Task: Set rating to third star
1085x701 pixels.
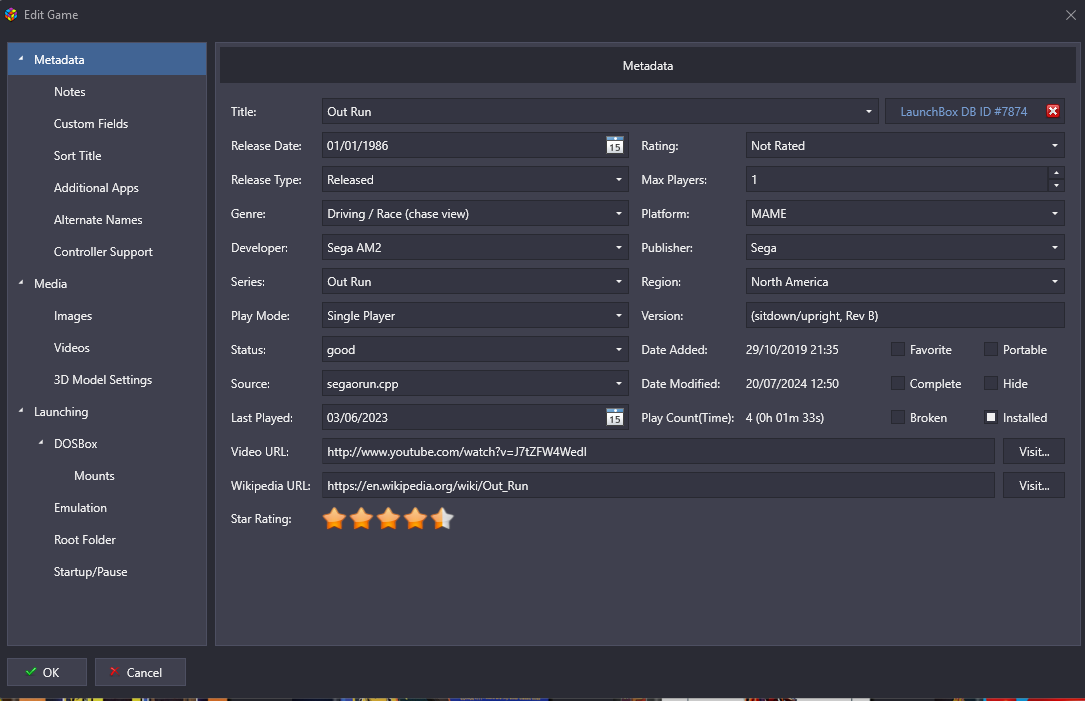Action: click(x=388, y=518)
